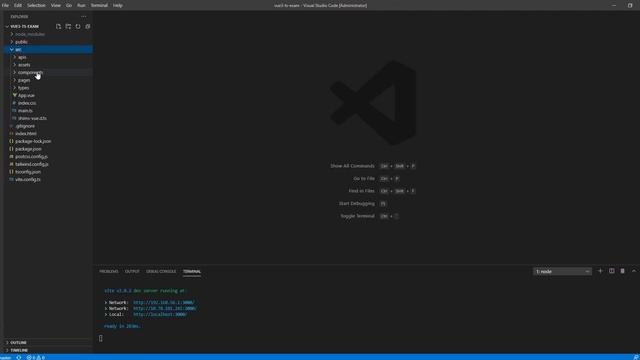Maximize the panel with the chevron-up icon

pos(633,271)
